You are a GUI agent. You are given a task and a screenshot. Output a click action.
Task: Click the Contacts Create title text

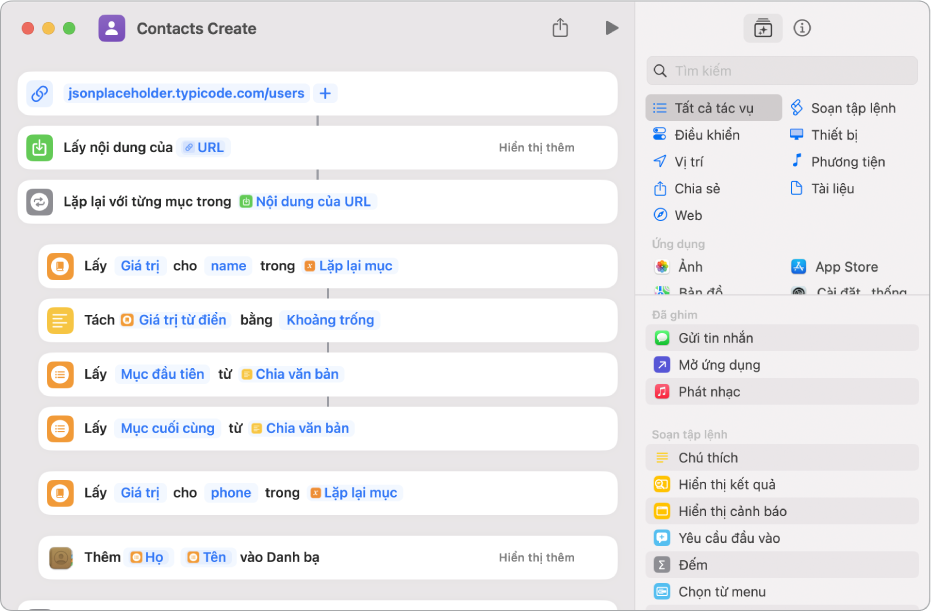(x=197, y=28)
